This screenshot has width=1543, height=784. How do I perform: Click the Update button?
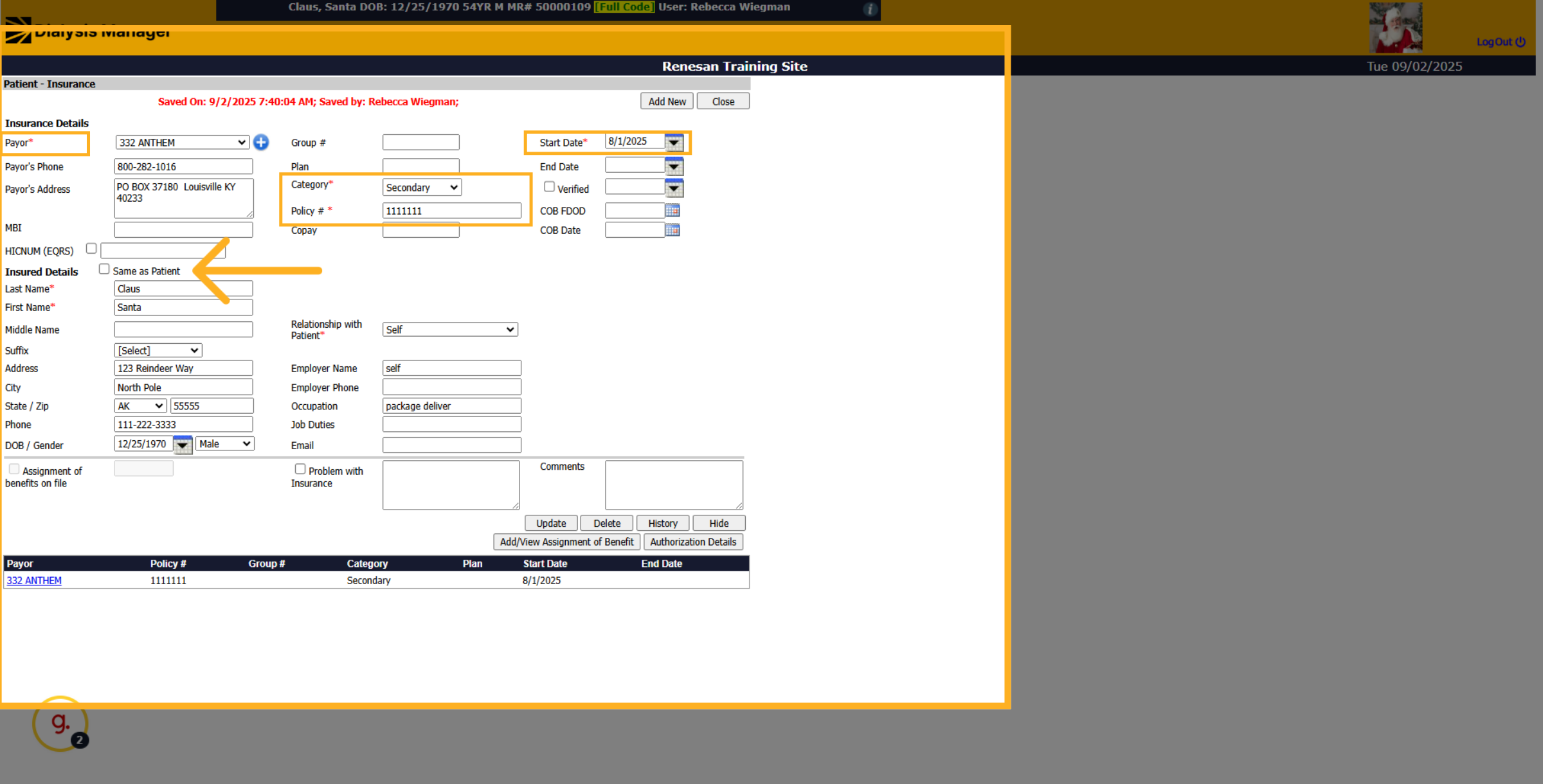click(551, 523)
